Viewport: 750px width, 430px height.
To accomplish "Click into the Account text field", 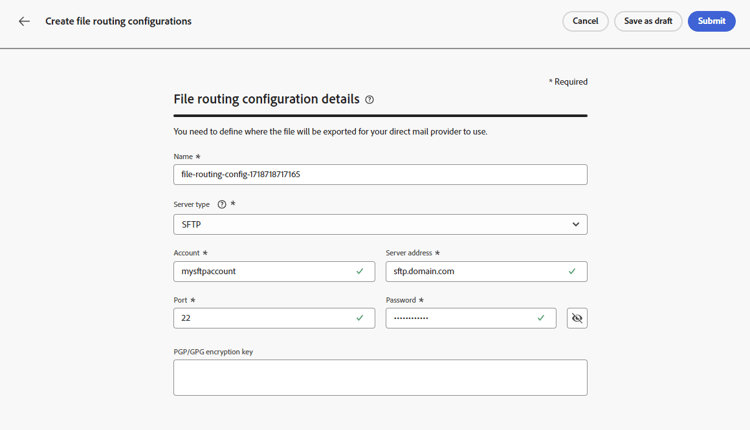I will [x=262, y=271].
